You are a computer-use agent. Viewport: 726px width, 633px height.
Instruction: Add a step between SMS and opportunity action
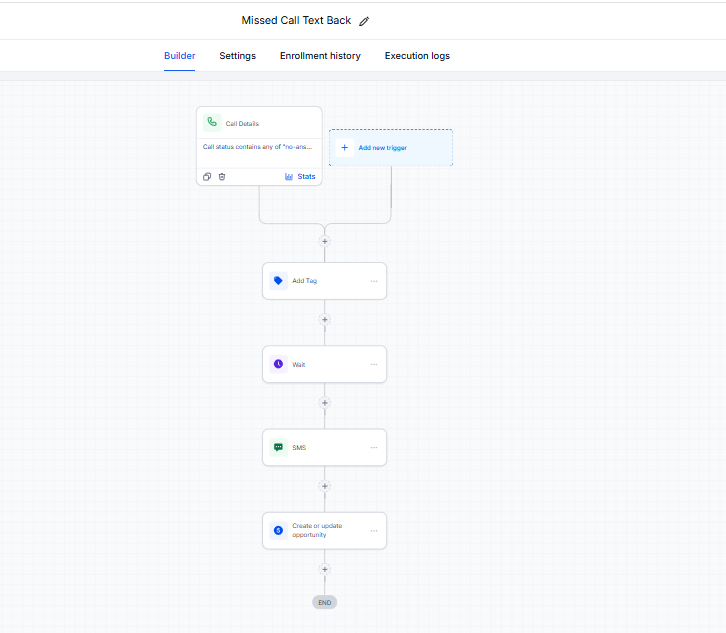[325, 486]
